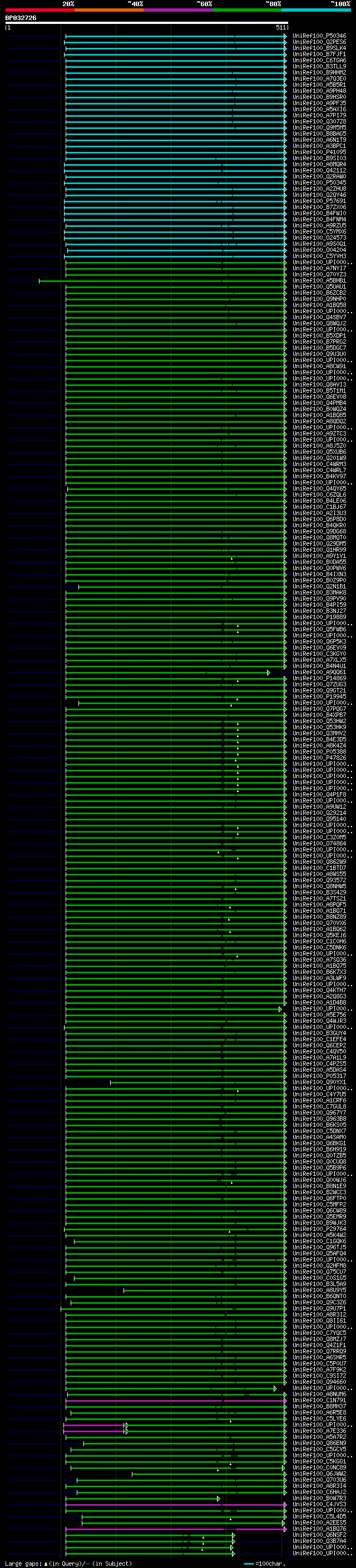Click the orange ~40% identity color bar

109,10
